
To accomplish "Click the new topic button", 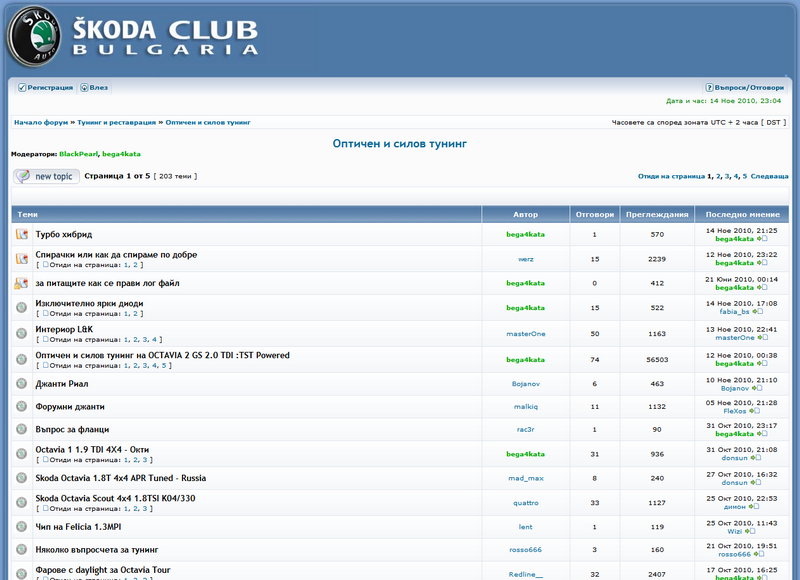I will coord(46,176).
